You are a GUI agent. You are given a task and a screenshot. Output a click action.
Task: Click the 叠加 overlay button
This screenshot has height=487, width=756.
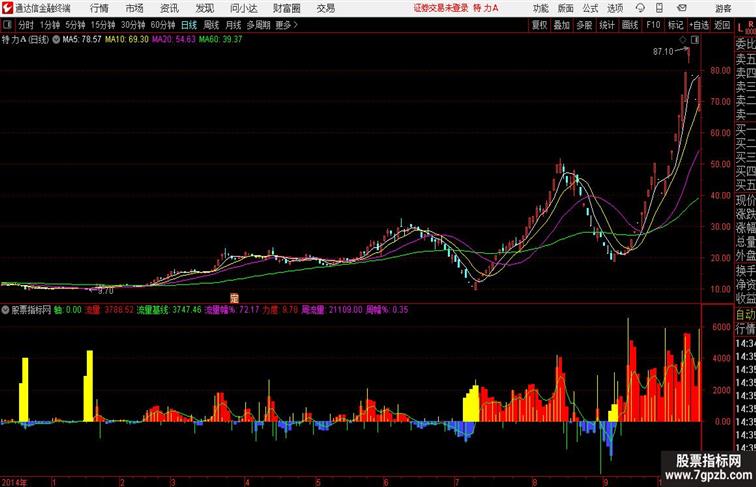coord(562,25)
